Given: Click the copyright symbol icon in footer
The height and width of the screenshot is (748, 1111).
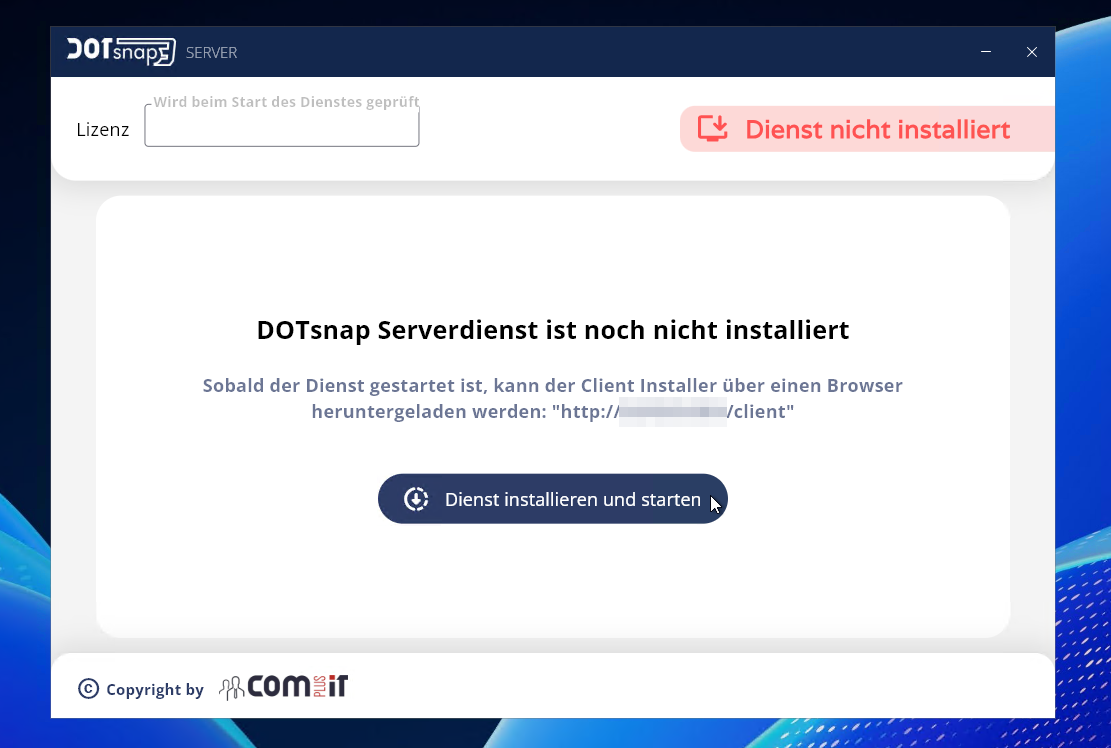Looking at the screenshot, I should coord(89,688).
